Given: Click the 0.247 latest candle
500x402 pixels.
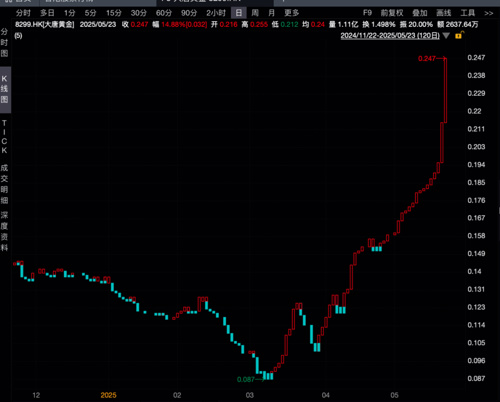Looking at the screenshot, I should (x=445, y=91).
